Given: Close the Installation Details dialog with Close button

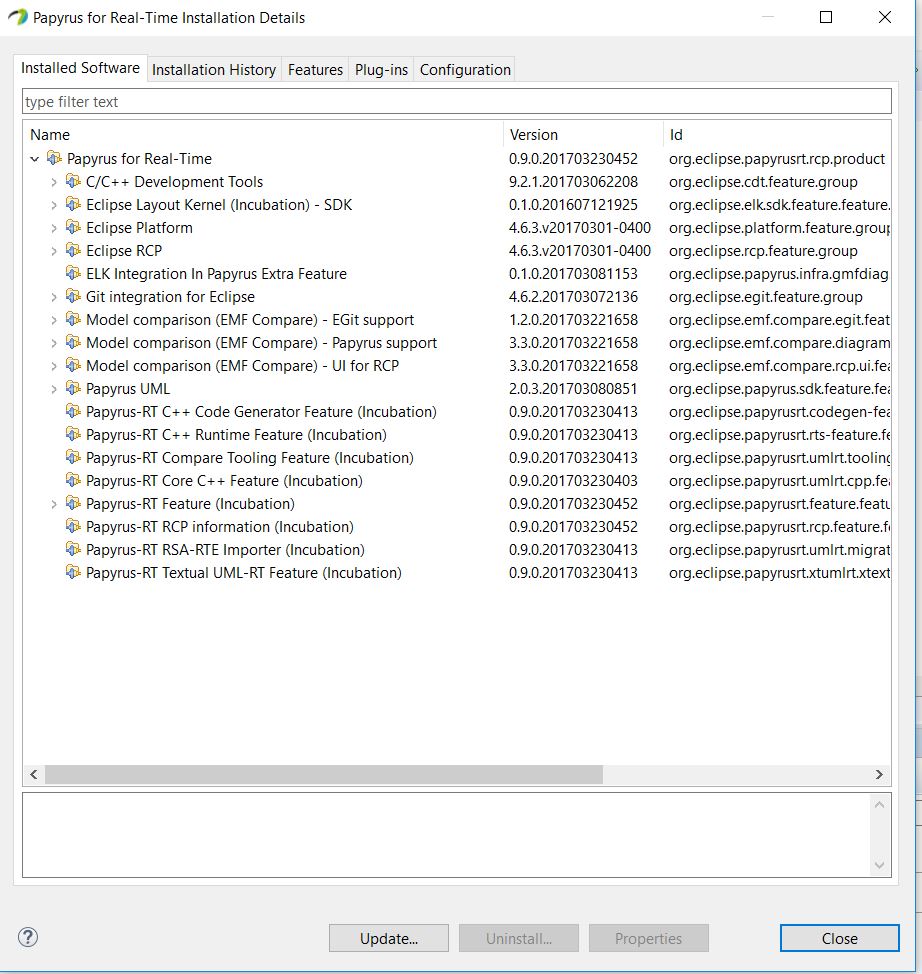Looking at the screenshot, I should coord(839,938).
